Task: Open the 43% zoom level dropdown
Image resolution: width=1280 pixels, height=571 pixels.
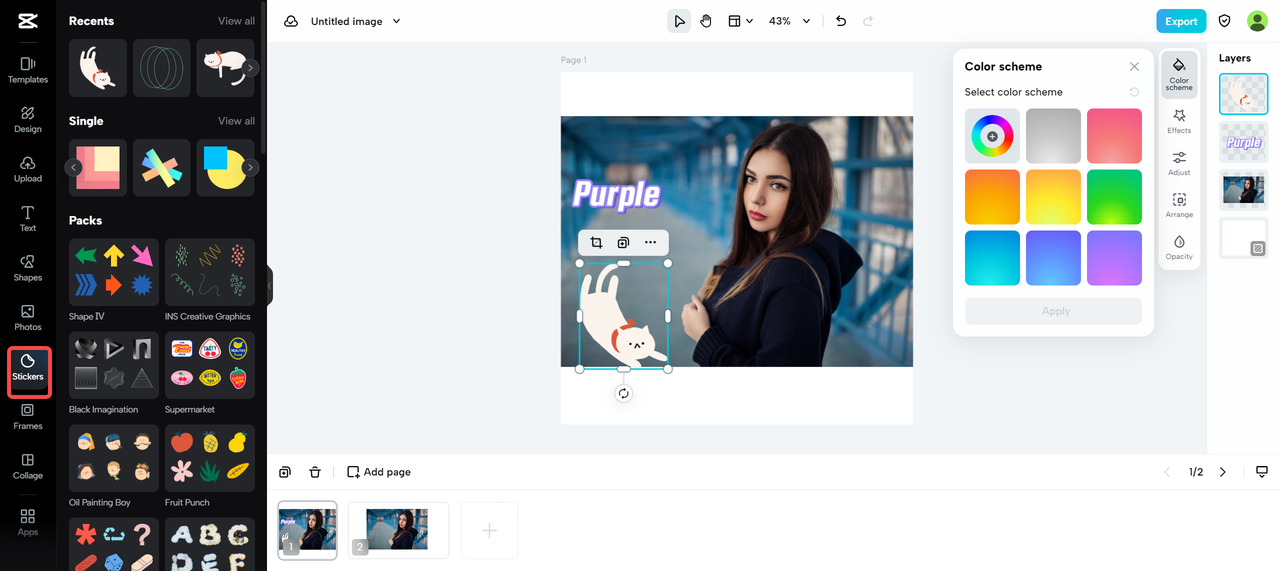Action: [789, 21]
